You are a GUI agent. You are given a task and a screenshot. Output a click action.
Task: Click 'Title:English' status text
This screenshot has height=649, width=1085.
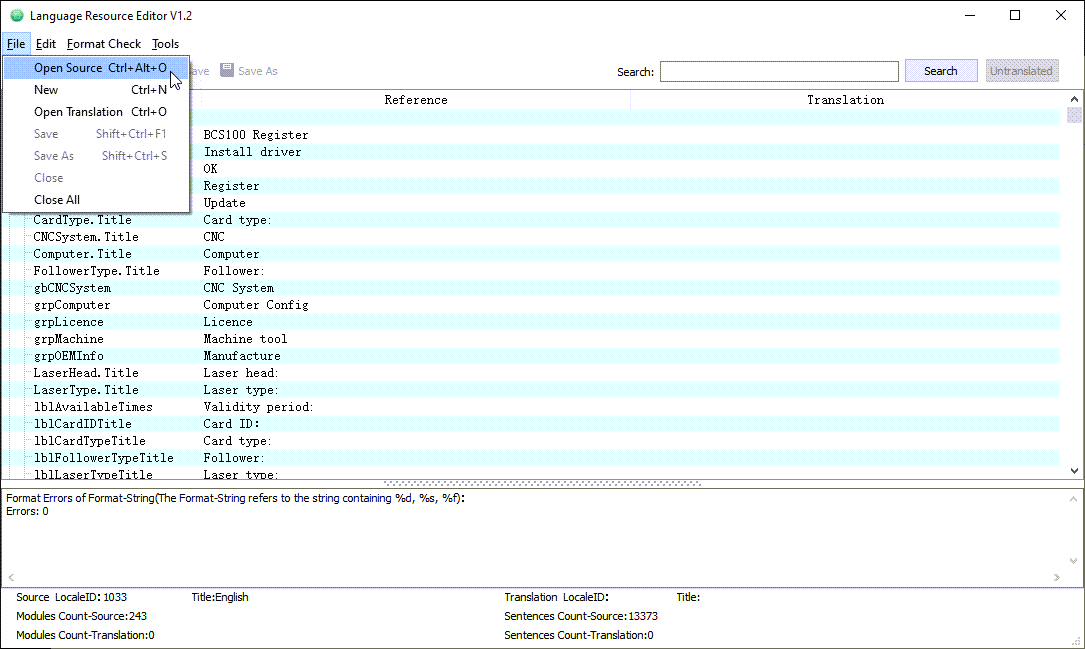coord(220,597)
